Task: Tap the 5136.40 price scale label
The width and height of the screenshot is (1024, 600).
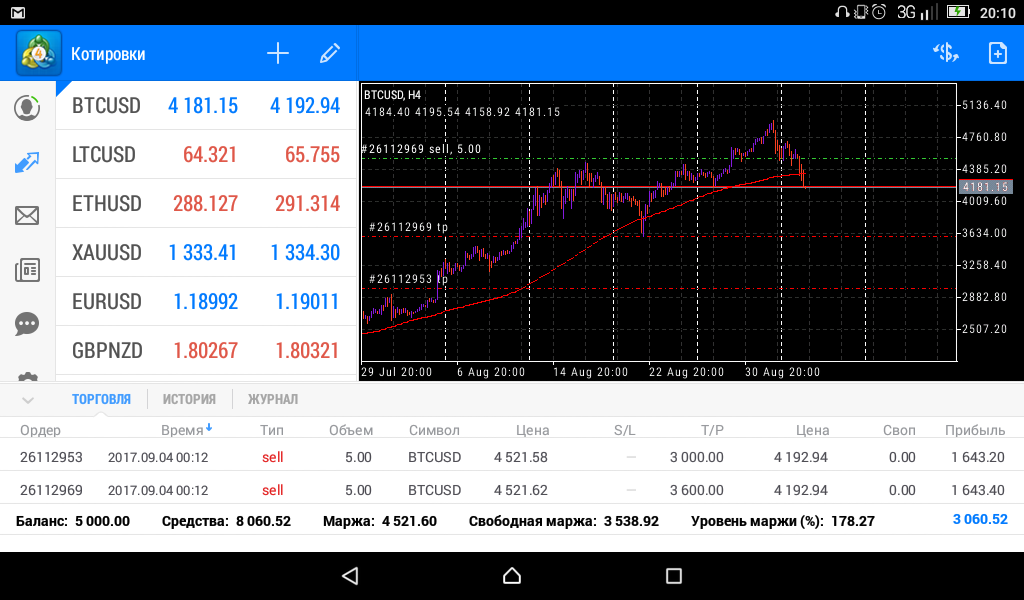Action: pos(985,105)
